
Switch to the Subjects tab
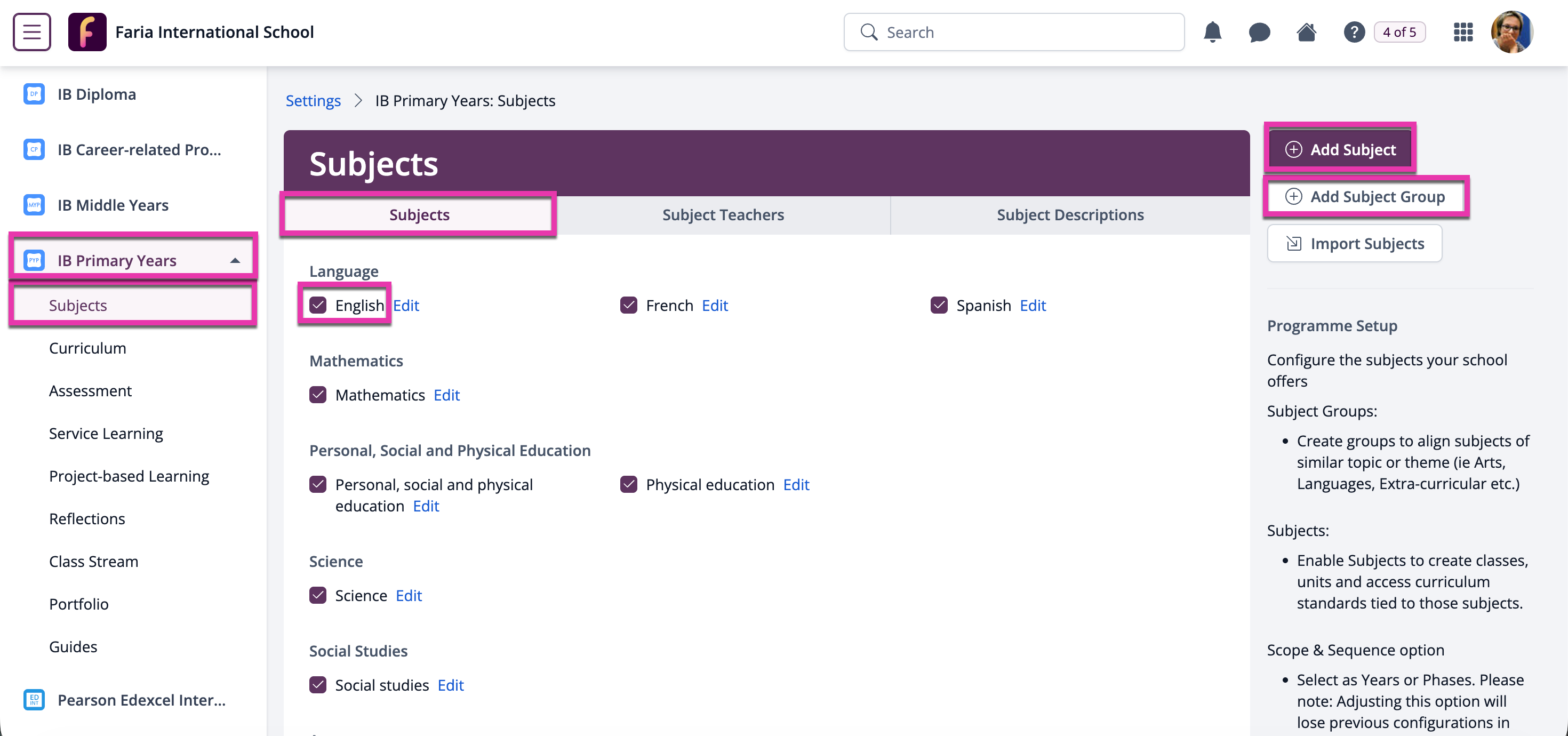pyautogui.click(x=419, y=215)
